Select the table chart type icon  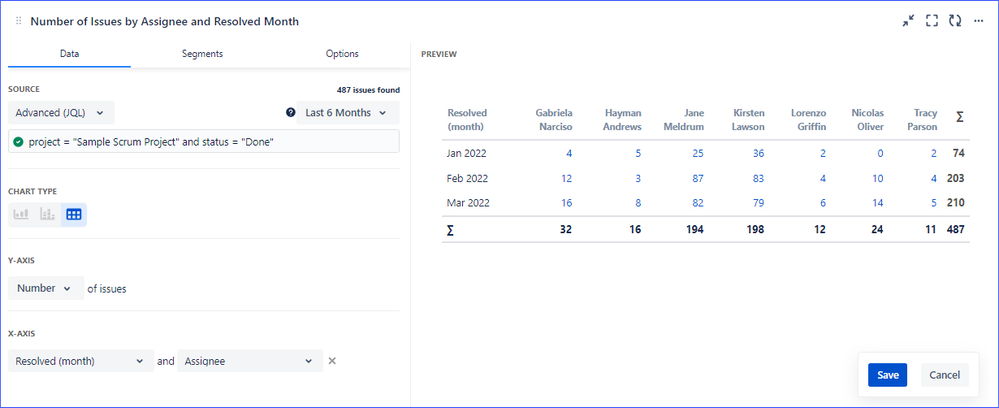click(74, 215)
